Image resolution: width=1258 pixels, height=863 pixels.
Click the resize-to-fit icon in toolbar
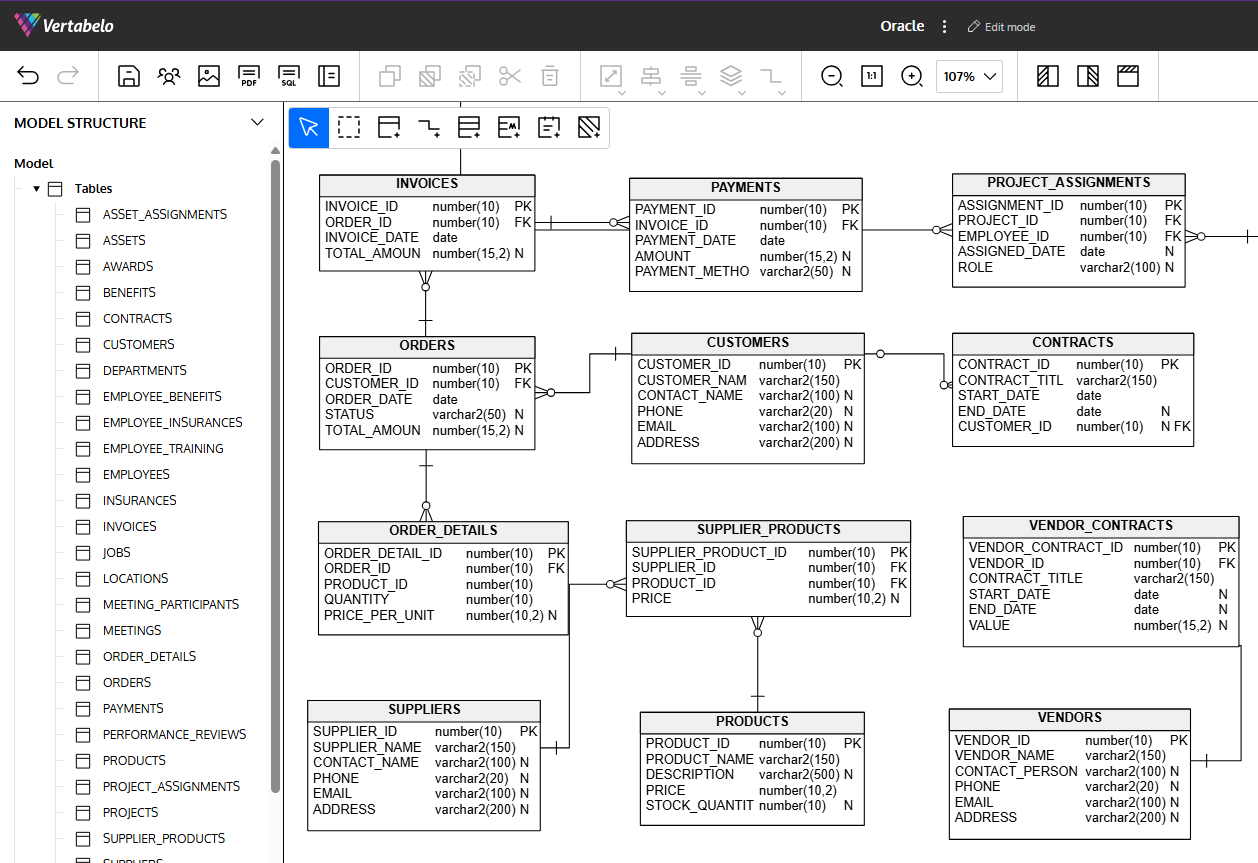pos(611,76)
